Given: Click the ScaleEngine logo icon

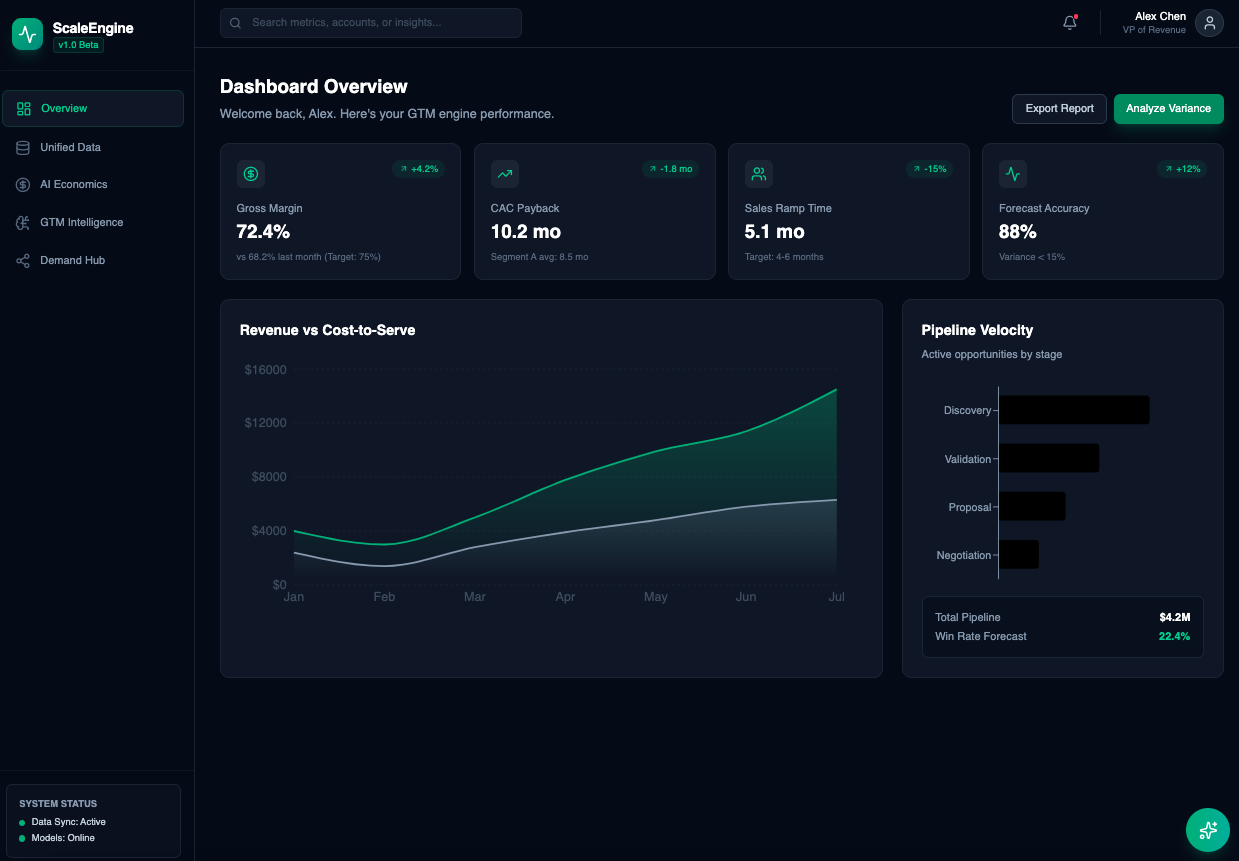Looking at the screenshot, I should (27, 33).
